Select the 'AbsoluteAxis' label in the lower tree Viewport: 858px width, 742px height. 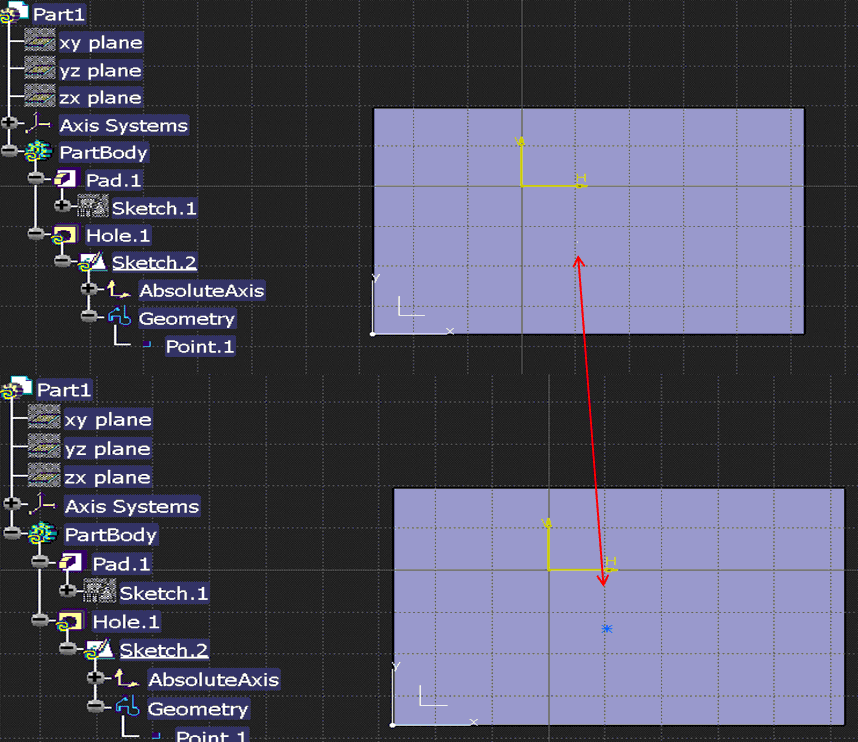(x=213, y=679)
